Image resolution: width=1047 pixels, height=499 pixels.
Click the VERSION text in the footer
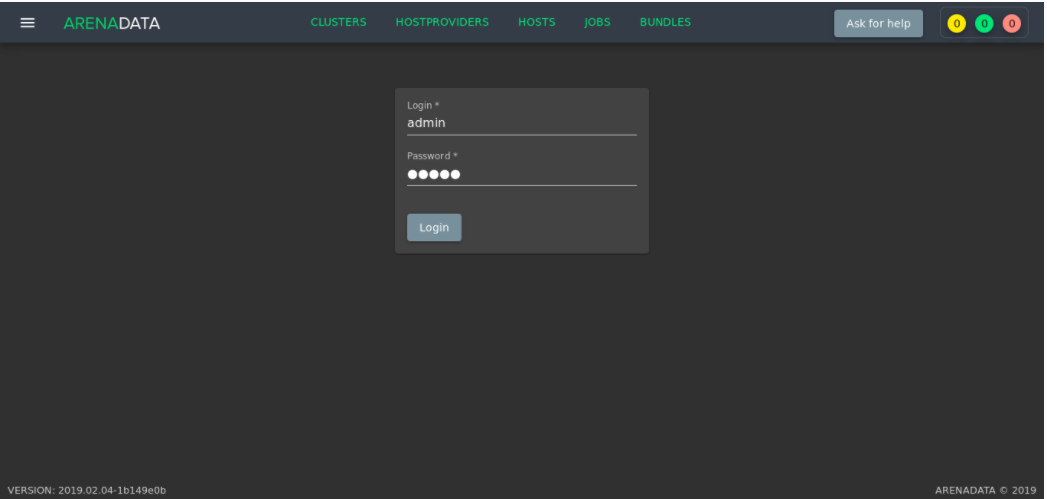click(87, 490)
